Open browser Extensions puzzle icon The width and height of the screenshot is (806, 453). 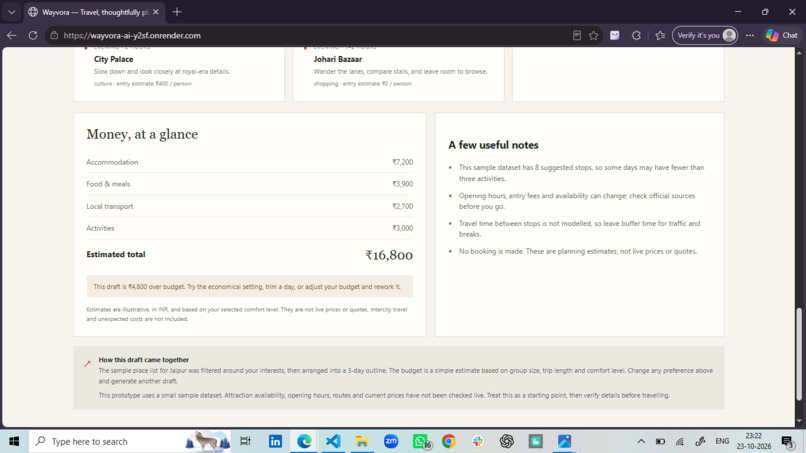[636, 35]
